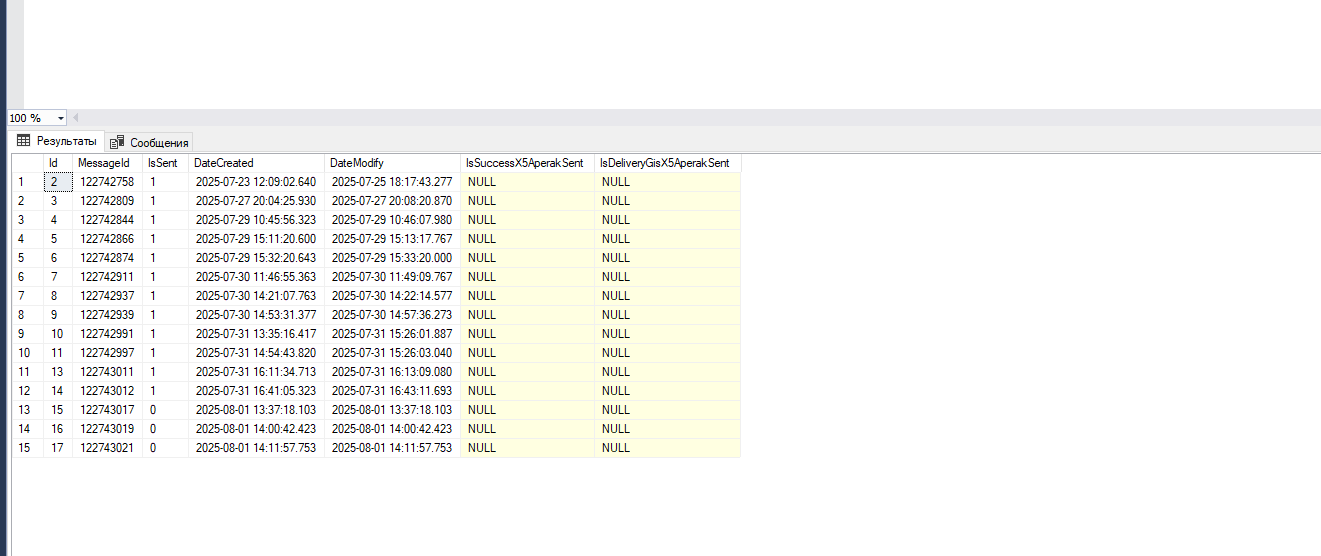Image resolution: width=1321 pixels, height=556 pixels.
Task: Click MessageId cell 122742866
Action: pyautogui.click(x=108, y=239)
